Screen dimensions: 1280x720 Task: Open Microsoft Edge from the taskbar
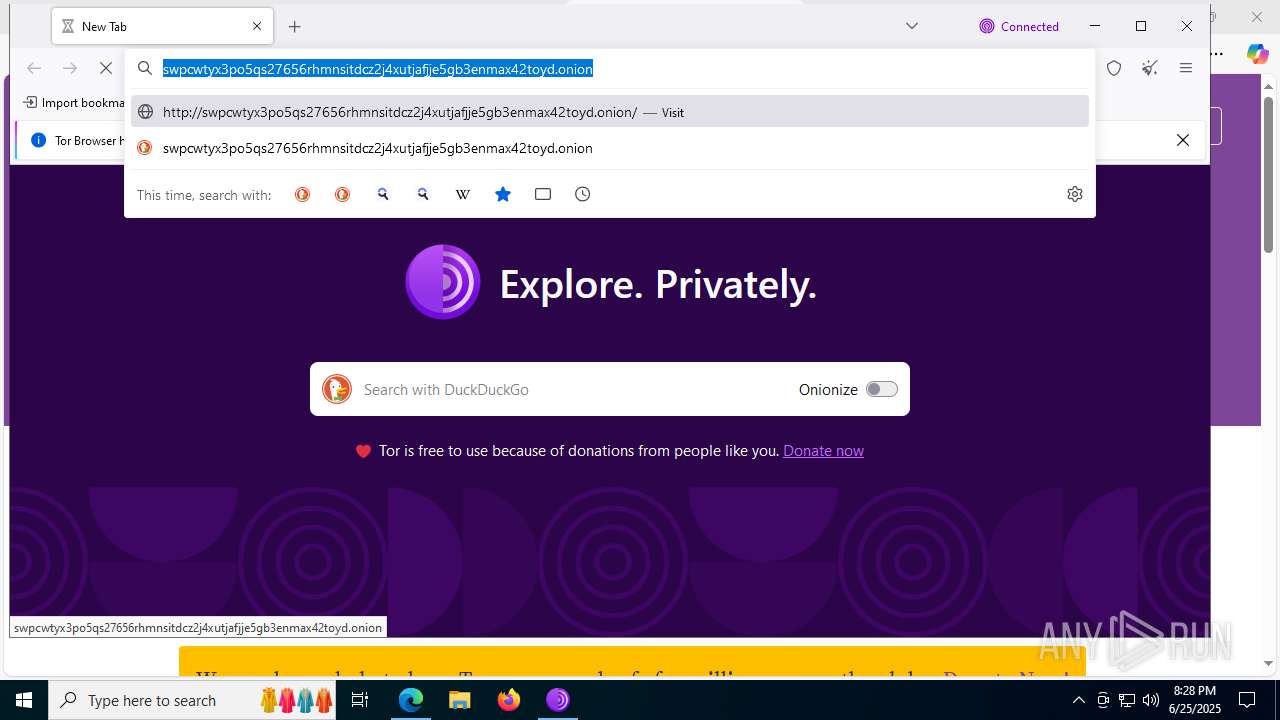click(411, 700)
